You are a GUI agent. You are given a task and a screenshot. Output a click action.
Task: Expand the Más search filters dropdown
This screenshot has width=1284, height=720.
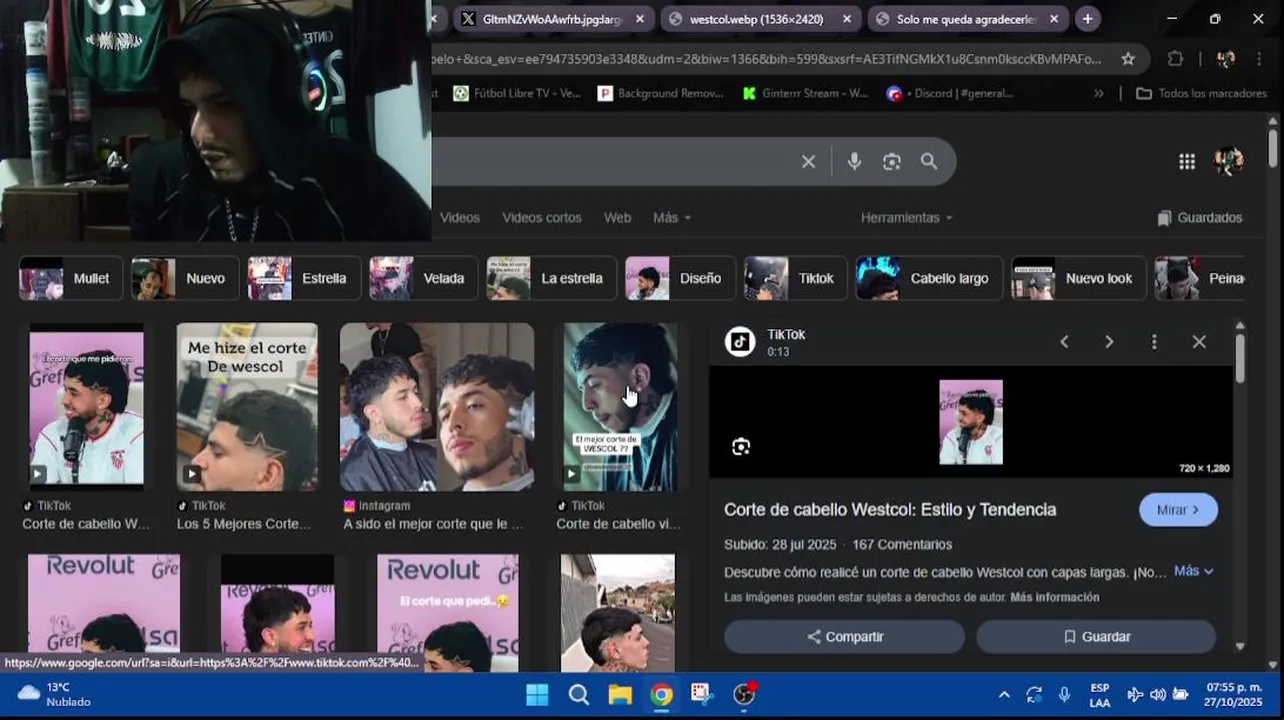[x=672, y=218]
